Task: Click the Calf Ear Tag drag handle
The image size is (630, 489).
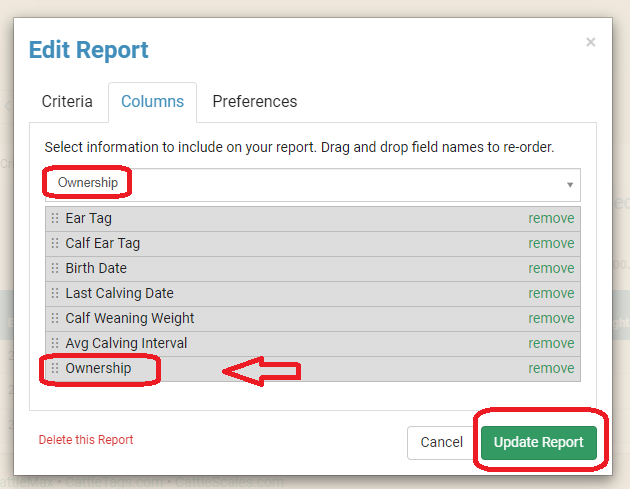Action: 55,243
